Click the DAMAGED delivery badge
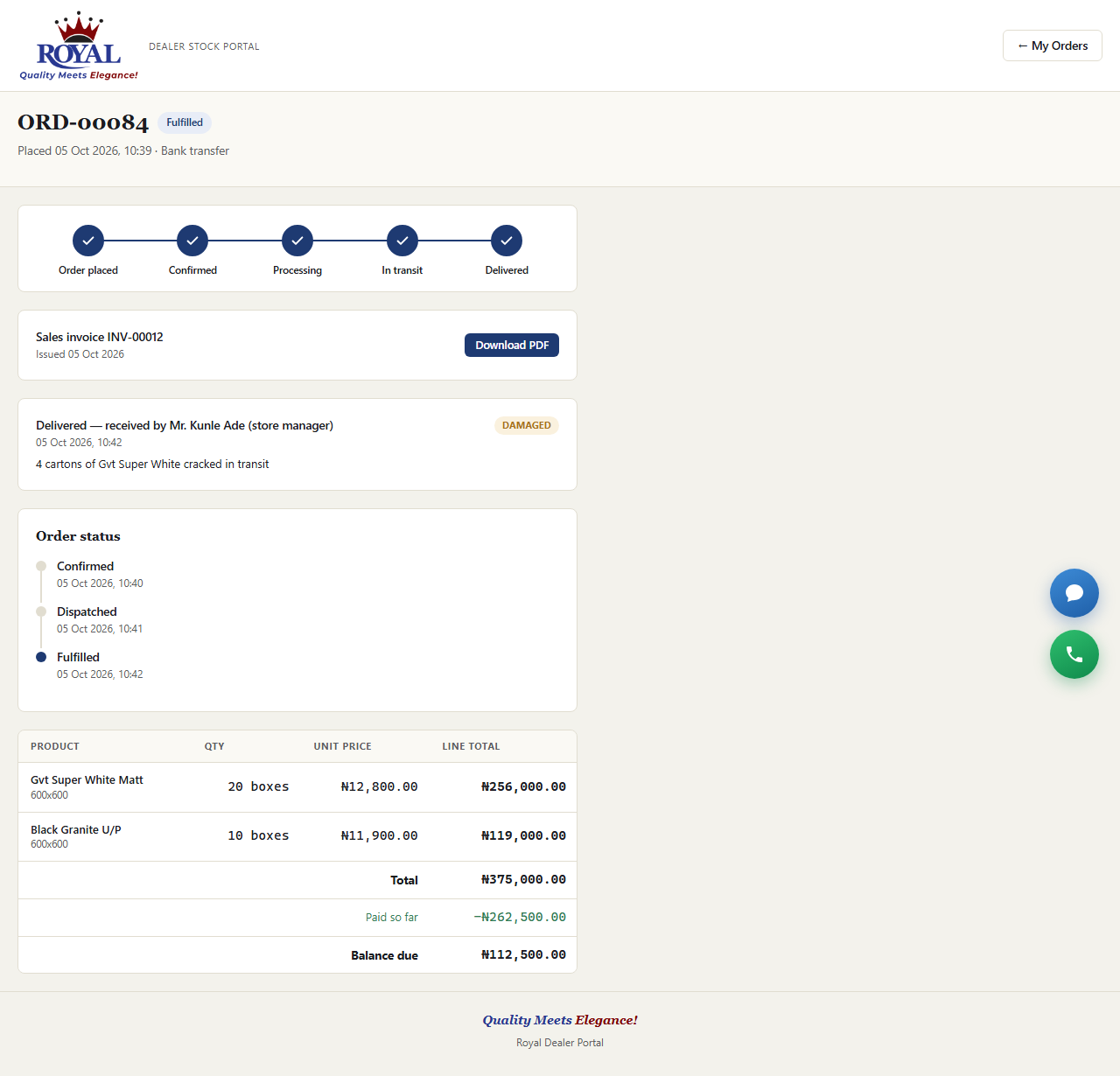This screenshot has width=1120, height=1076. pos(527,425)
